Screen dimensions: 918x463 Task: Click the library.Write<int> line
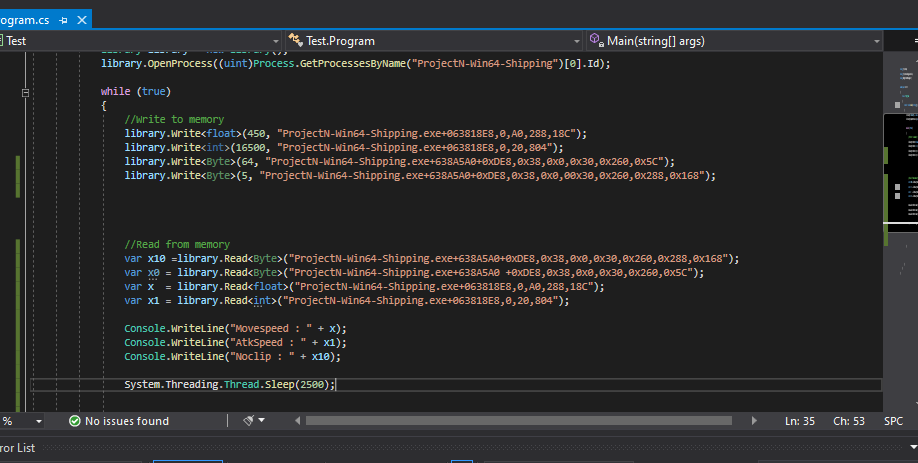tap(344, 148)
